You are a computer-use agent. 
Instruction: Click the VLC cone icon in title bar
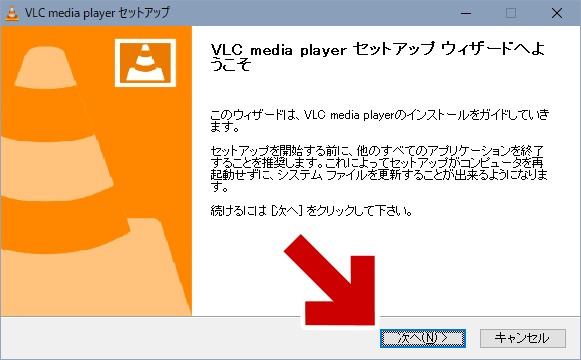12,13
